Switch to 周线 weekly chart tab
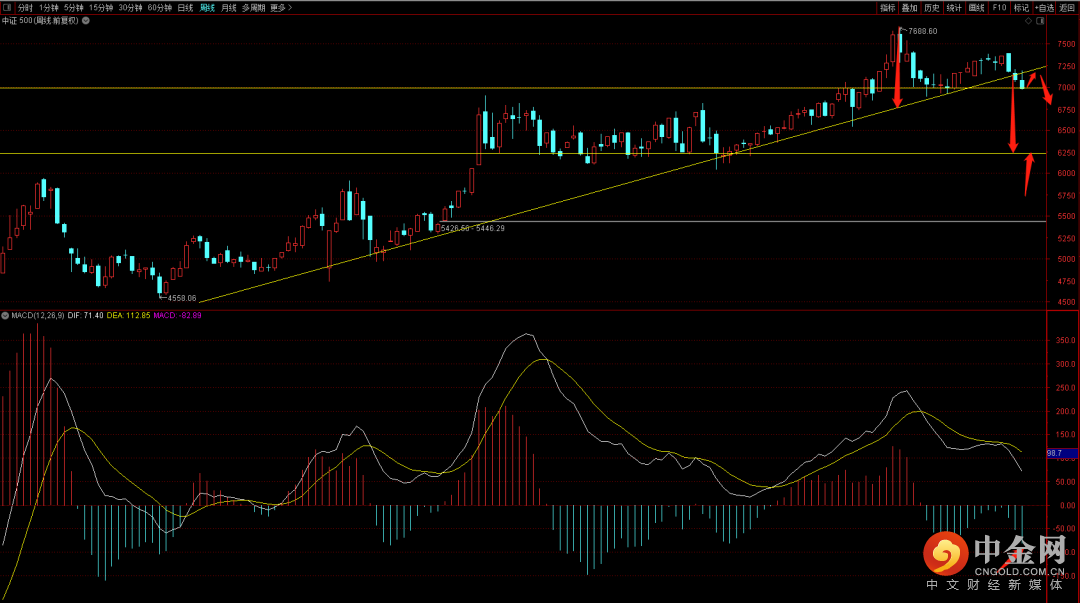This screenshot has width=1080, height=603. (x=207, y=7)
